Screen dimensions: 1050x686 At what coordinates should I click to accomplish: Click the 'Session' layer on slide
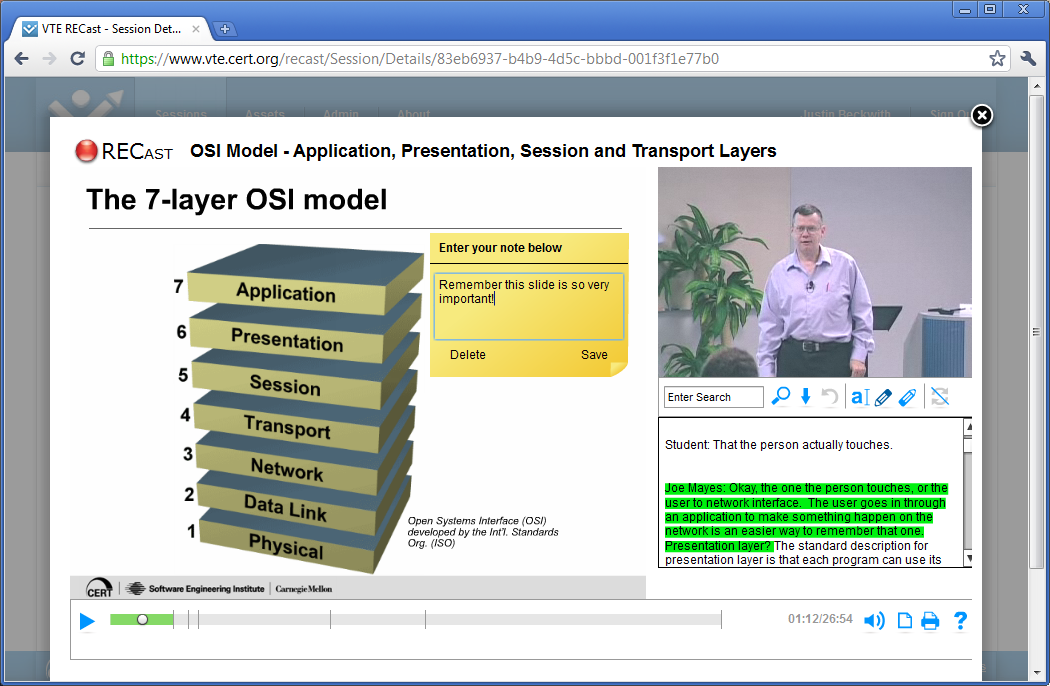coord(285,385)
